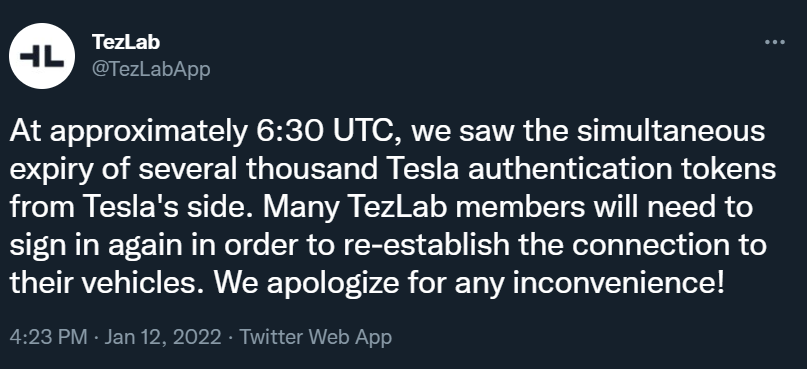
Task: Open the three-dot More options menu
Action: pos(775,42)
